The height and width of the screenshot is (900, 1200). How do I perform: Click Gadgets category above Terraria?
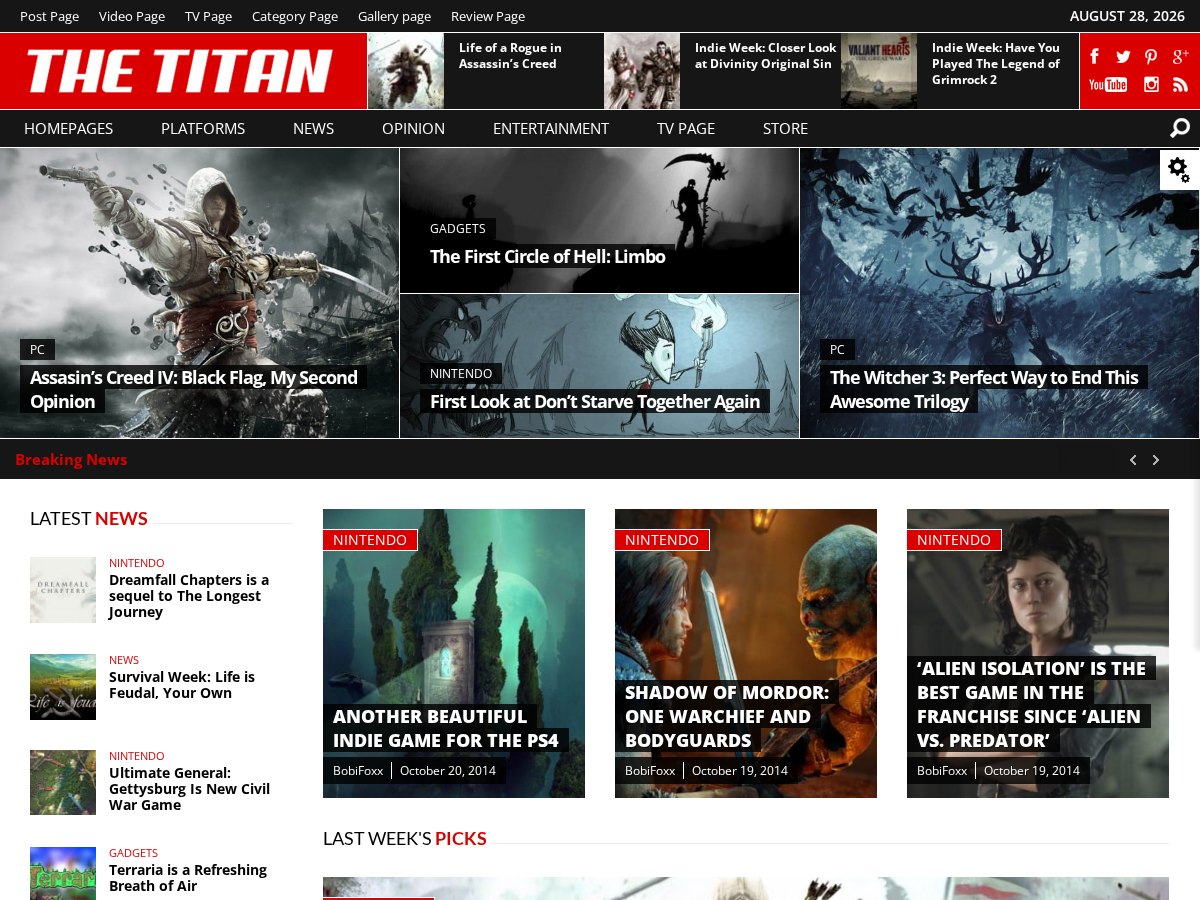[133, 853]
